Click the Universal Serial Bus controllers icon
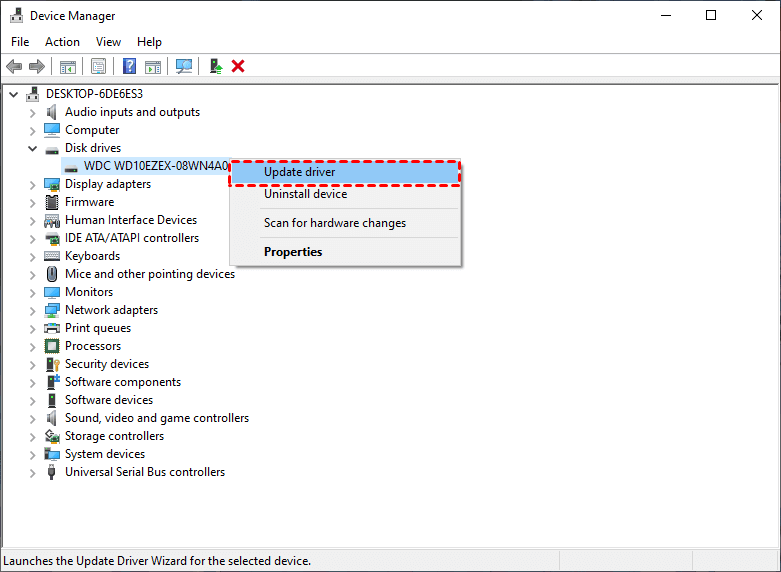Image resolution: width=781 pixels, height=572 pixels. 51,472
